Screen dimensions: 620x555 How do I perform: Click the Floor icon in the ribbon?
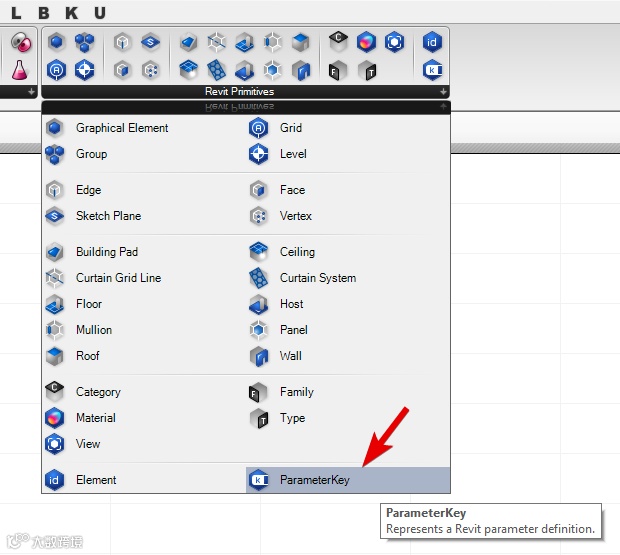244,42
